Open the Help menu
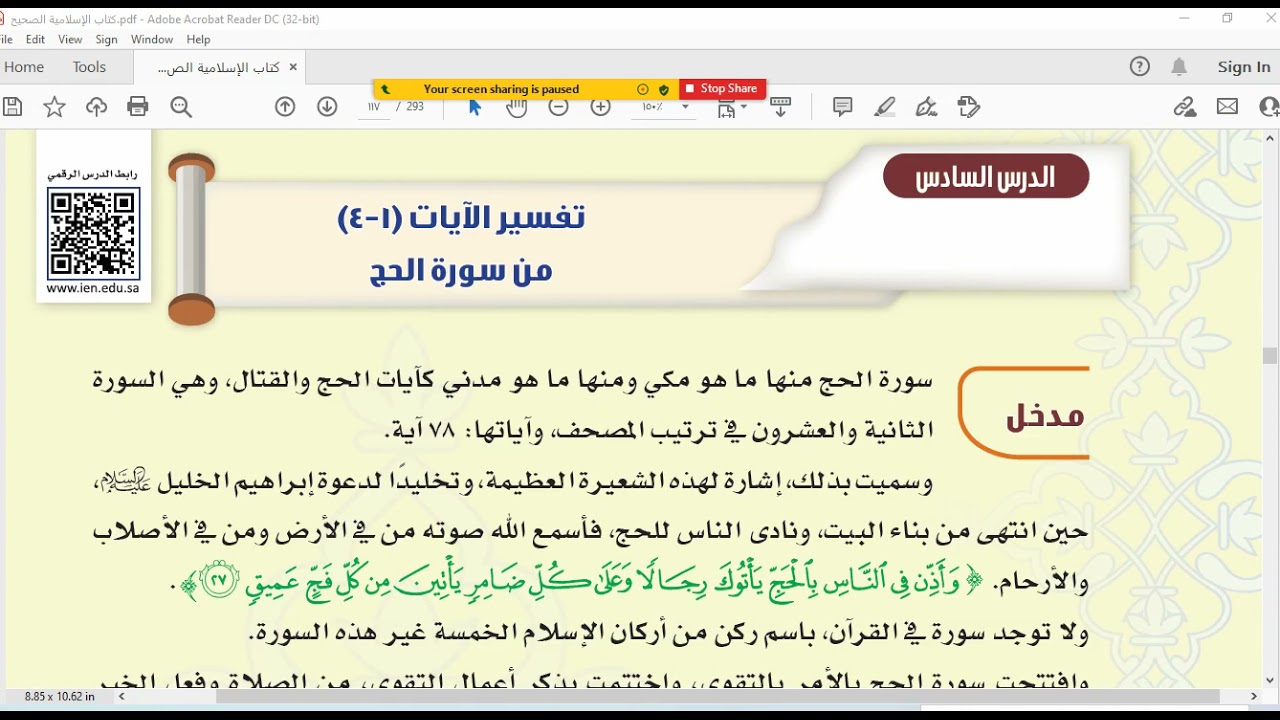 pos(198,39)
